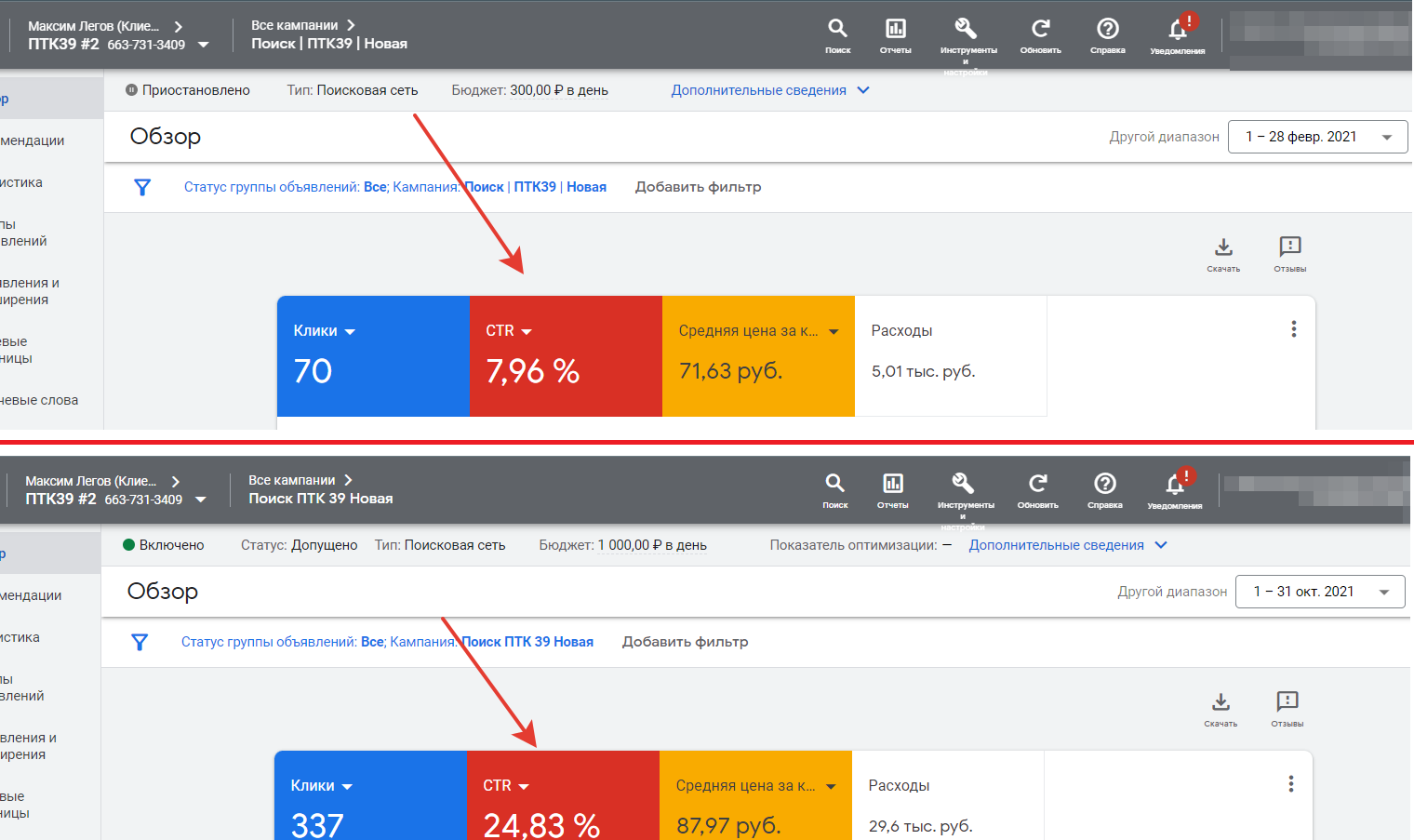Click 'Тип: Поисковая сеть' next to 'Статус: Допущено'
The width and height of the screenshot is (1414, 840).
pos(440,545)
